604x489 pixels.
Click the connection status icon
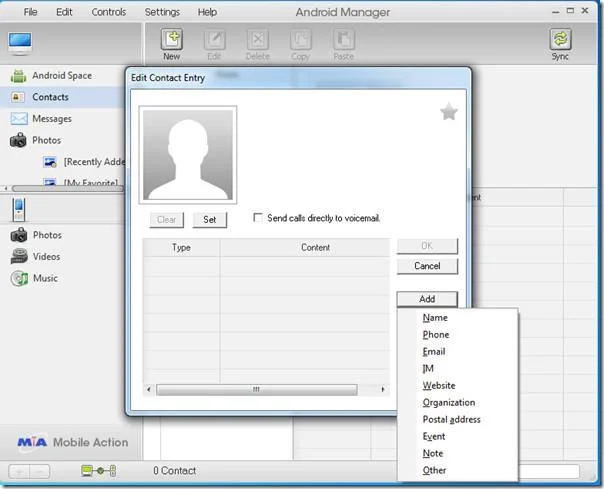(x=99, y=471)
